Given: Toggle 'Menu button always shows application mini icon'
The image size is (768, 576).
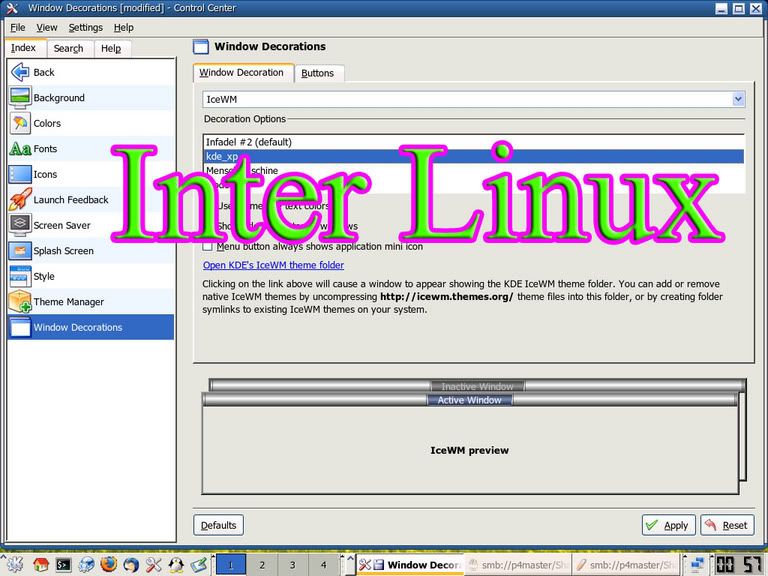Looking at the screenshot, I should coord(208,246).
